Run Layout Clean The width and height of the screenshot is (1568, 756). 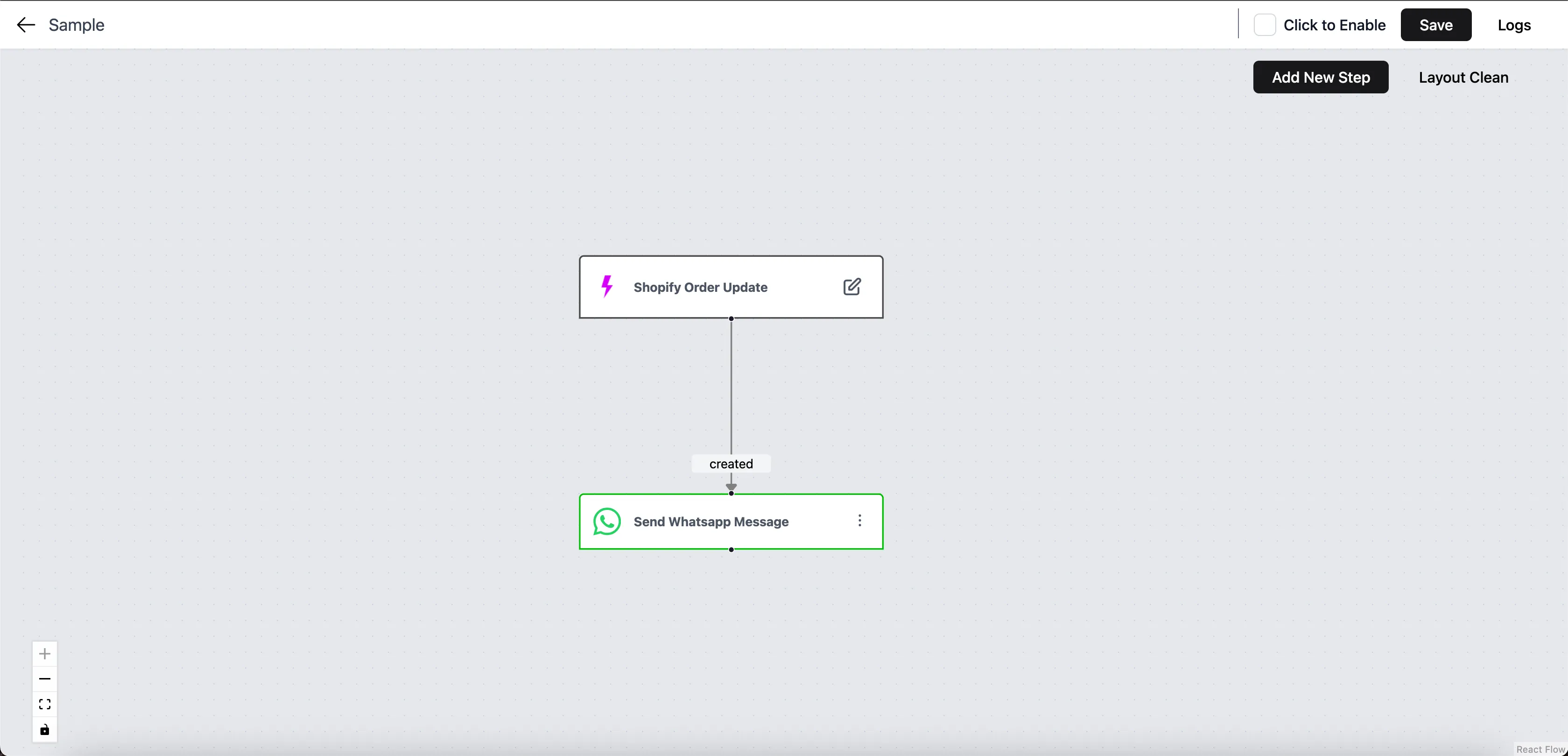click(x=1463, y=78)
